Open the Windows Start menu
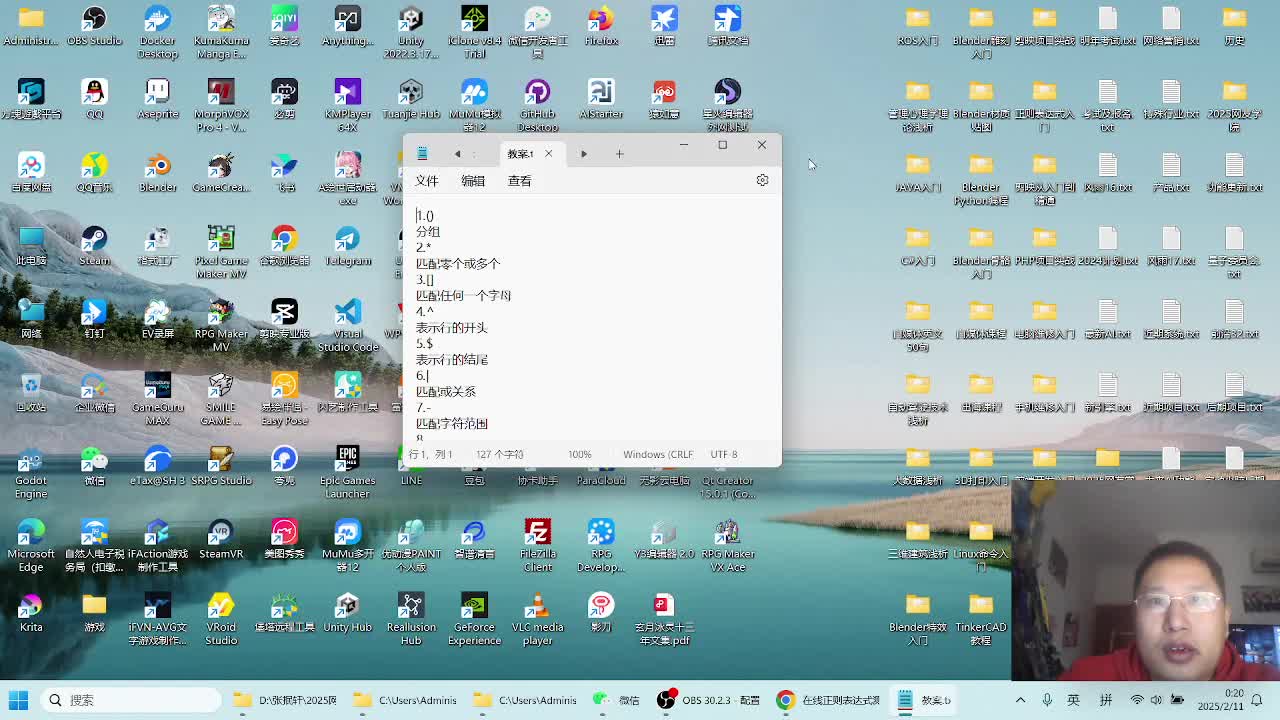 18,700
